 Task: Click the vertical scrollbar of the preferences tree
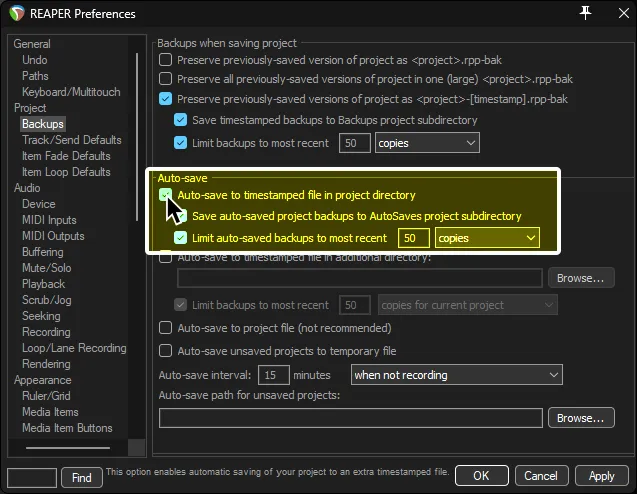[x=137, y=137]
